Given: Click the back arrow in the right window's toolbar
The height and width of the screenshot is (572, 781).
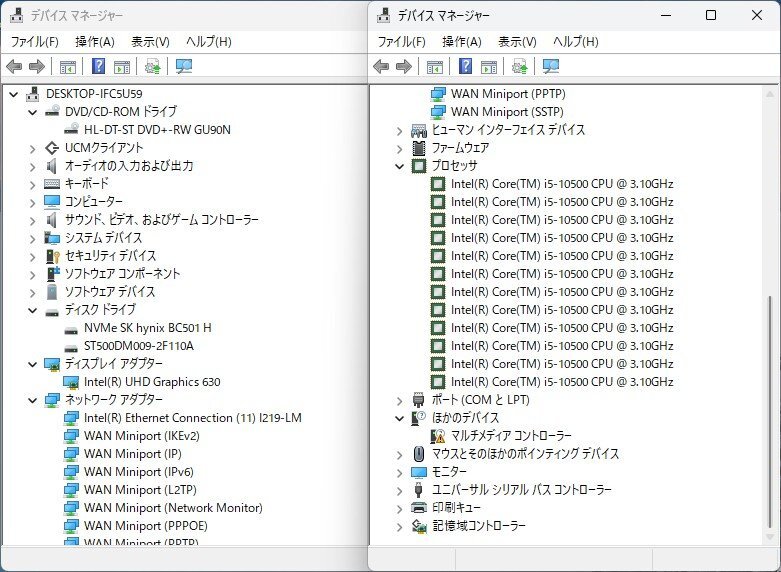Looking at the screenshot, I should (x=381, y=67).
